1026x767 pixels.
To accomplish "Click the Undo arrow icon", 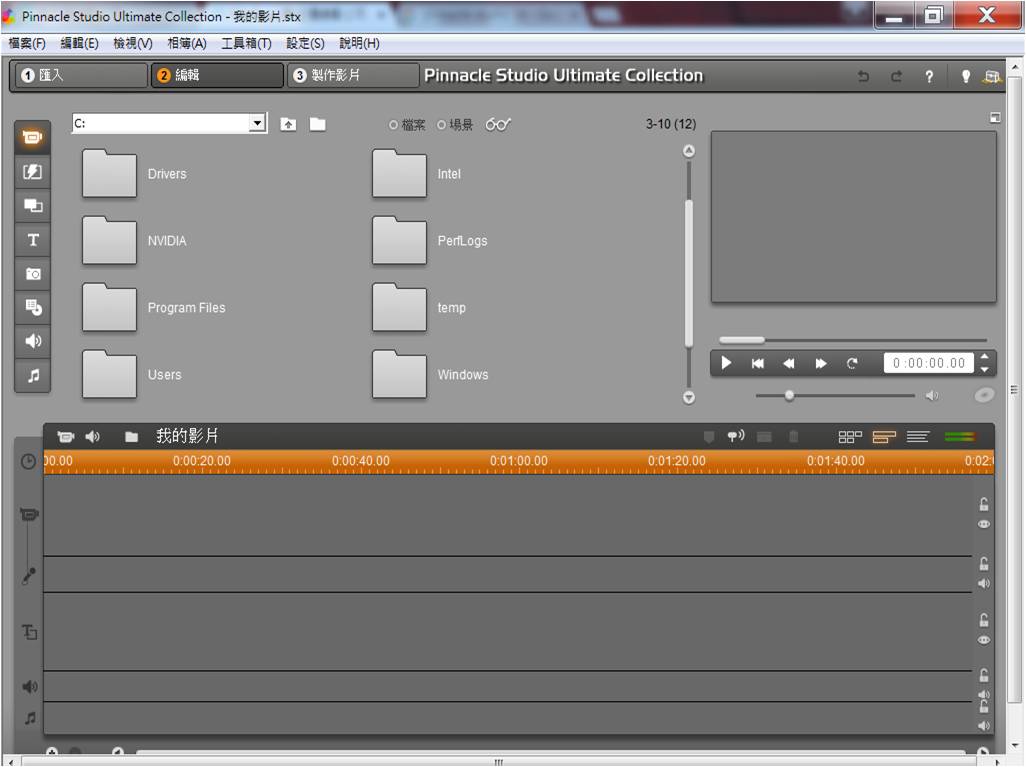I will pyautogui.click(x=863, y=76).
